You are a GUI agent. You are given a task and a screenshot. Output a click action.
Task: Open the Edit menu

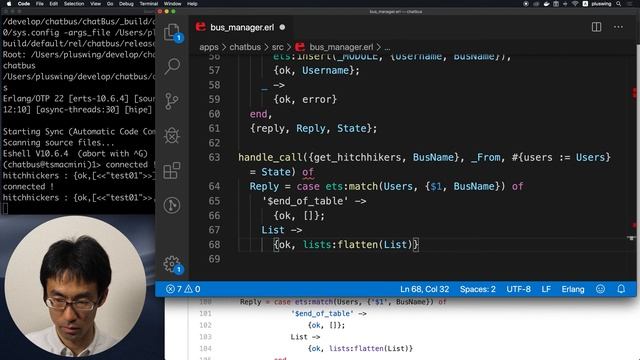click(x=53, y=4)
